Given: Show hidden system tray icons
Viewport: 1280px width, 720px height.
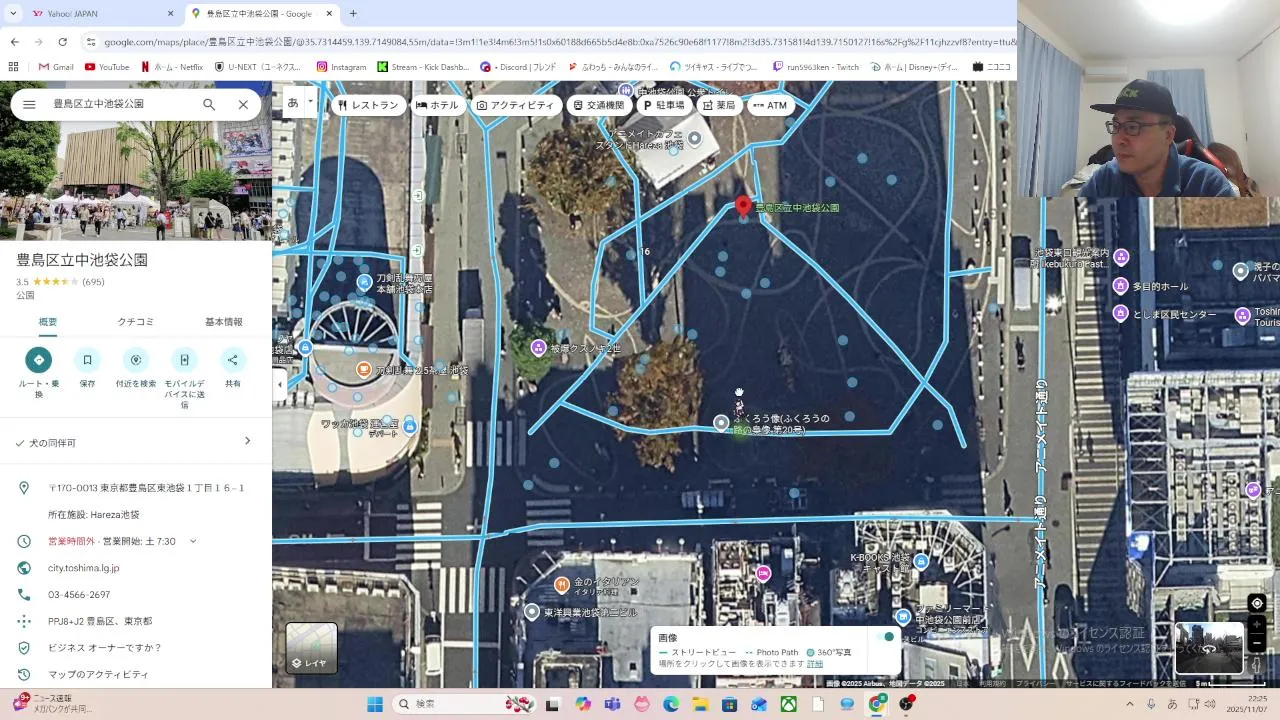Looking at the screenshot, I should click(1130, 704).
